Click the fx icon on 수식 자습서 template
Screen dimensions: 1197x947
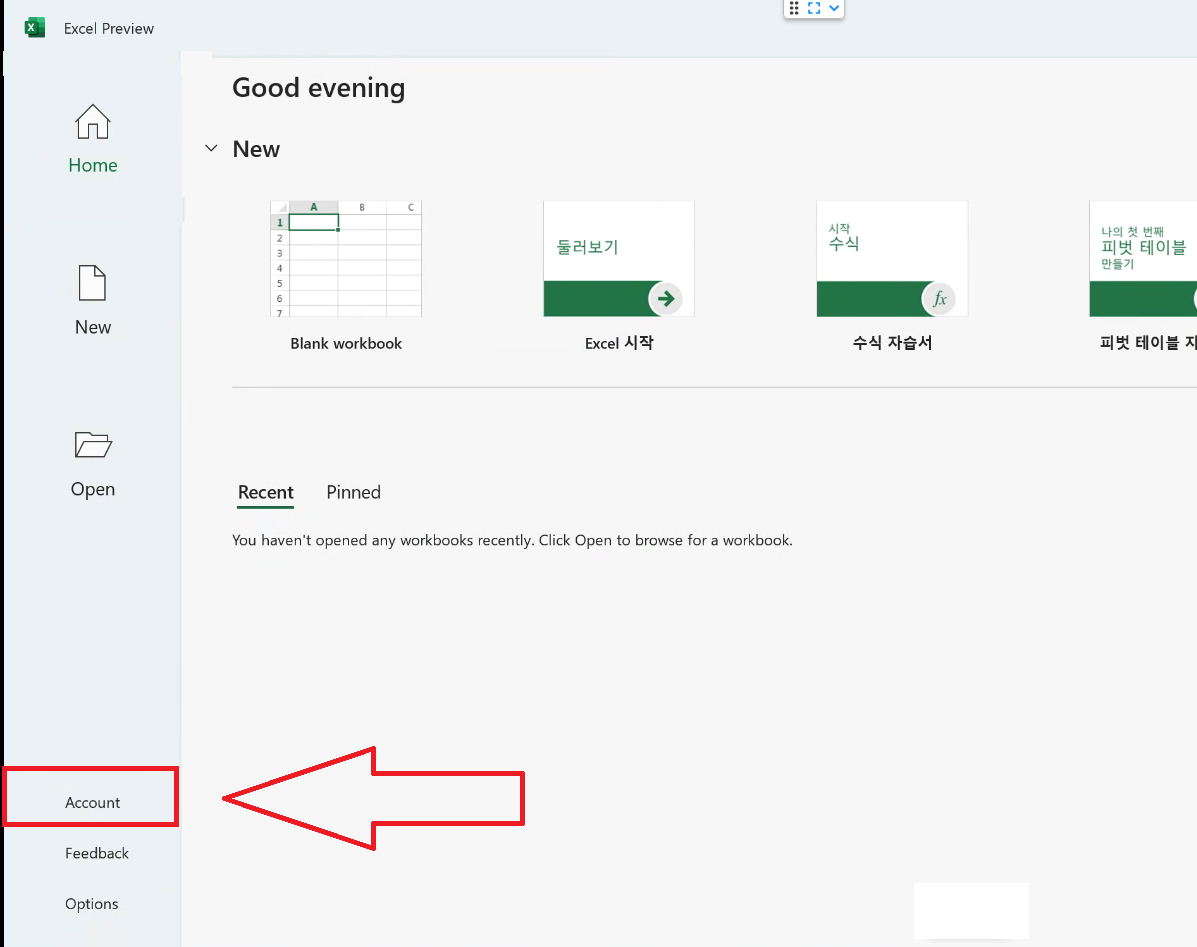tap(939, 298)
